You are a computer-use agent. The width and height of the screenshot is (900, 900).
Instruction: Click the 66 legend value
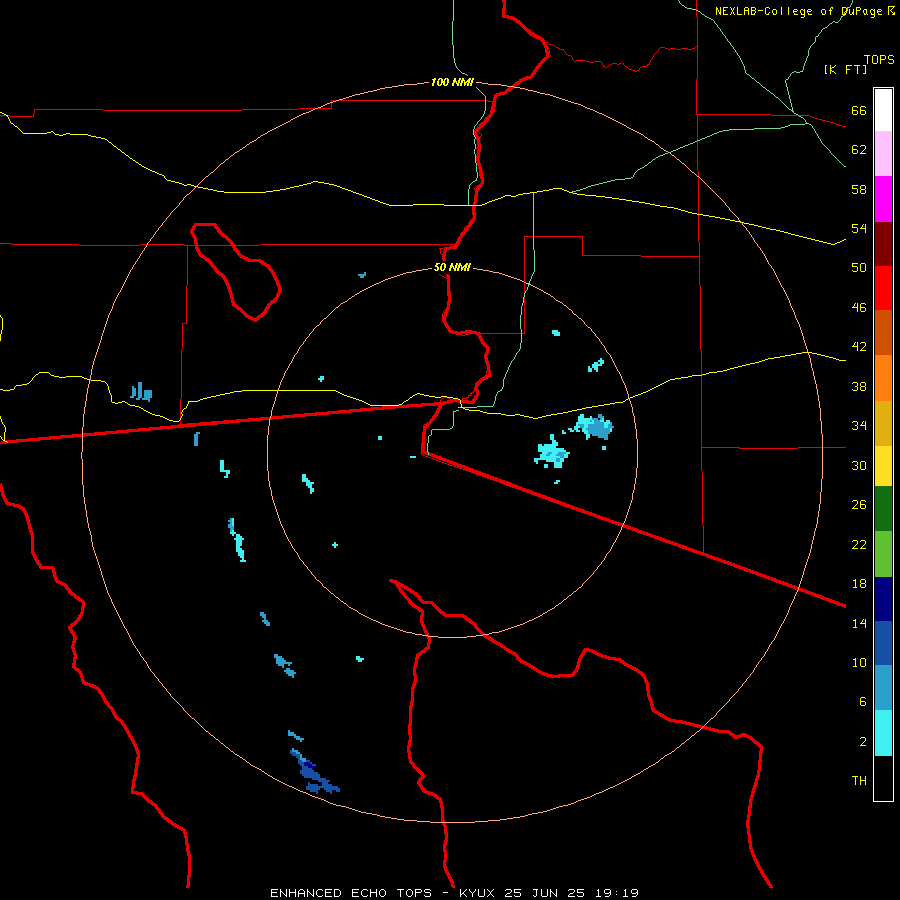click(x=859, y=110)
